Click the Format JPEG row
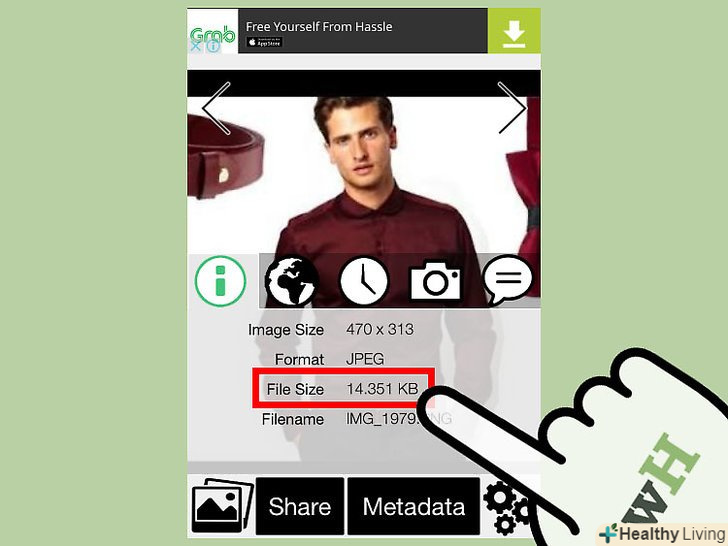728x546 pixels. point(330,359)
